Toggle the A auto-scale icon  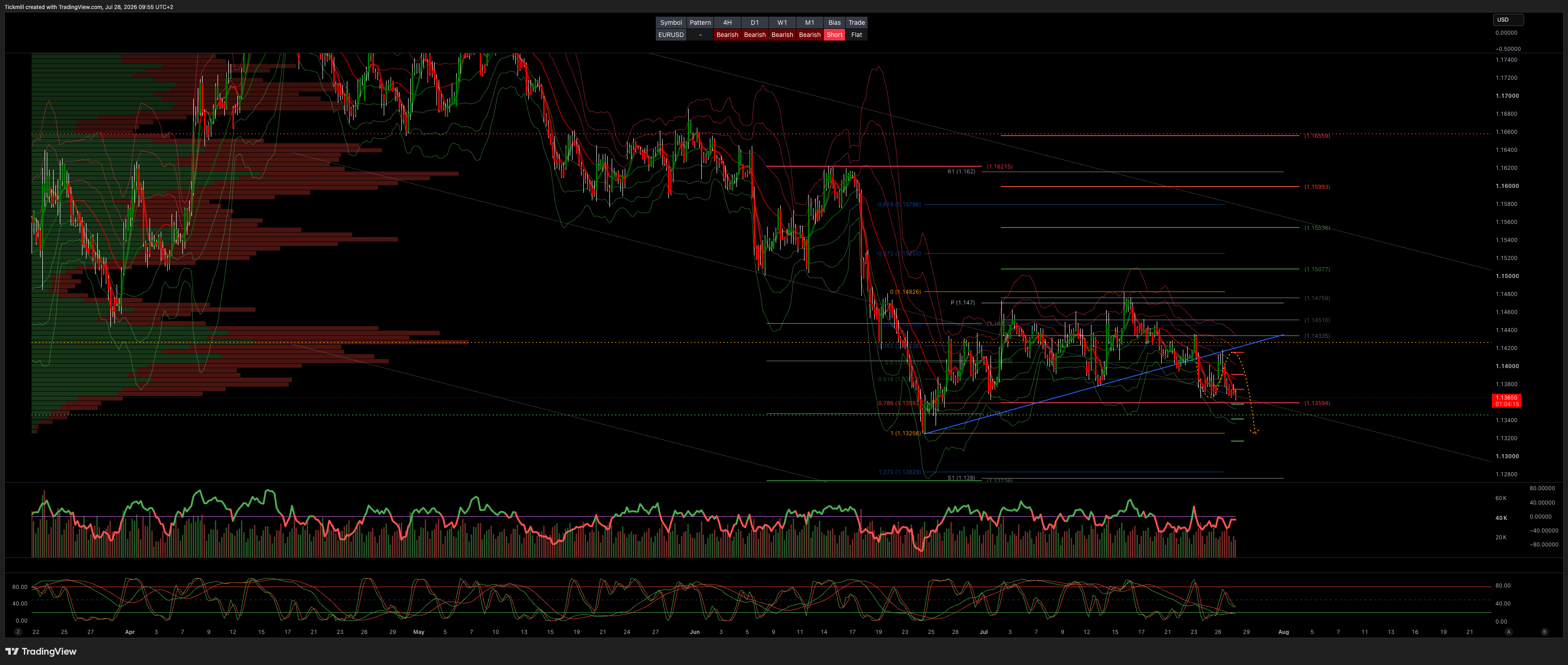tap(1509, 632)
